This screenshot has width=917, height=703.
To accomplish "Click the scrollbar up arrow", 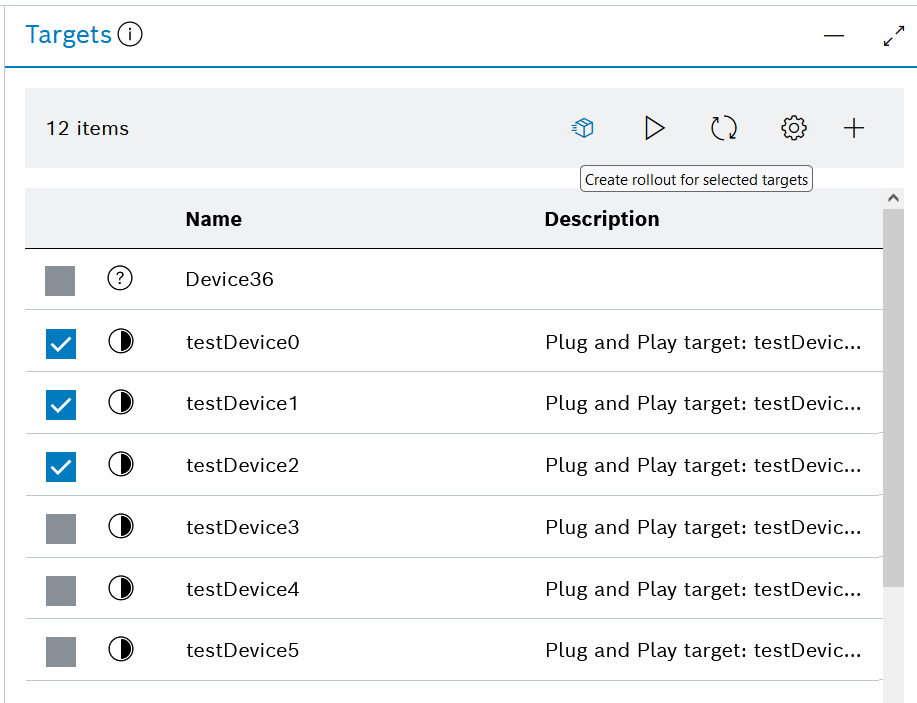I will pyautogui.click(x=893, y=199).
